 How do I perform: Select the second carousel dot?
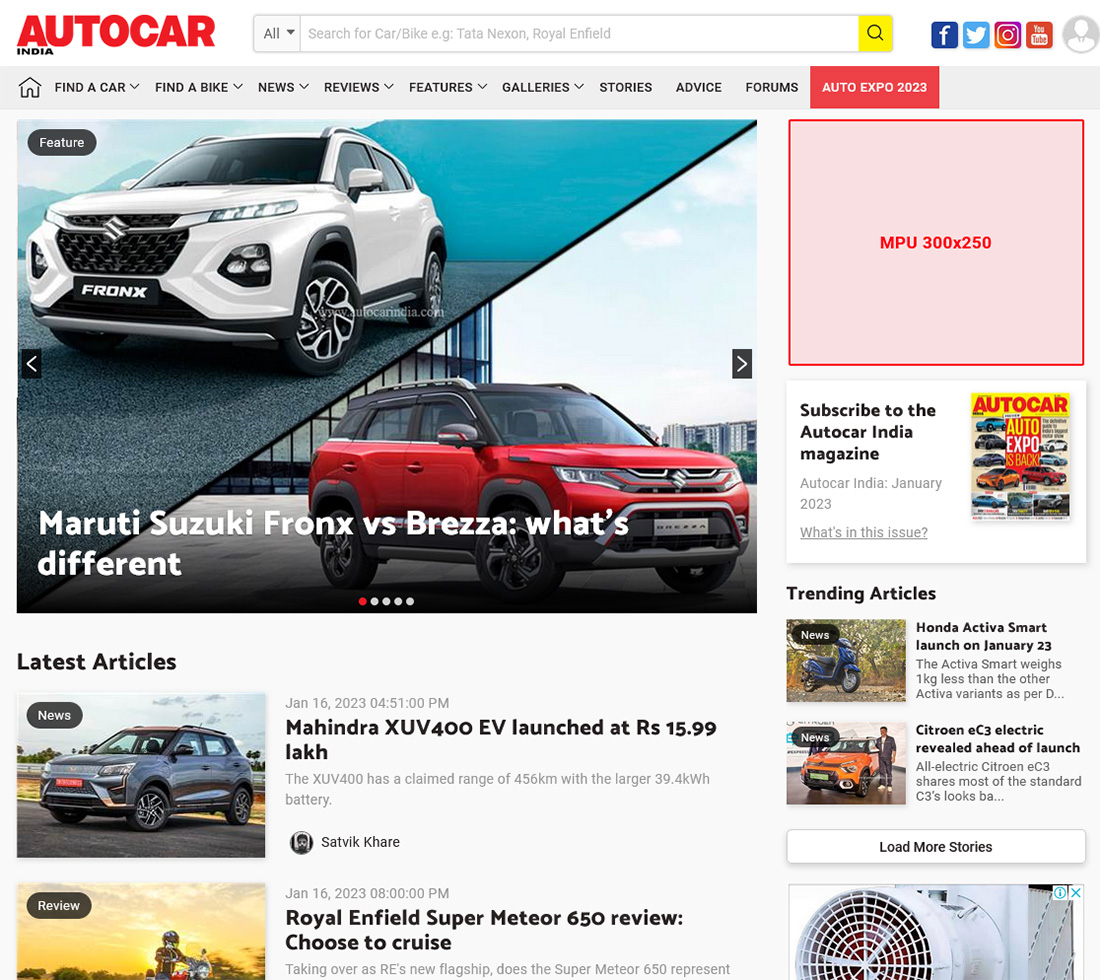coord(374,601)
